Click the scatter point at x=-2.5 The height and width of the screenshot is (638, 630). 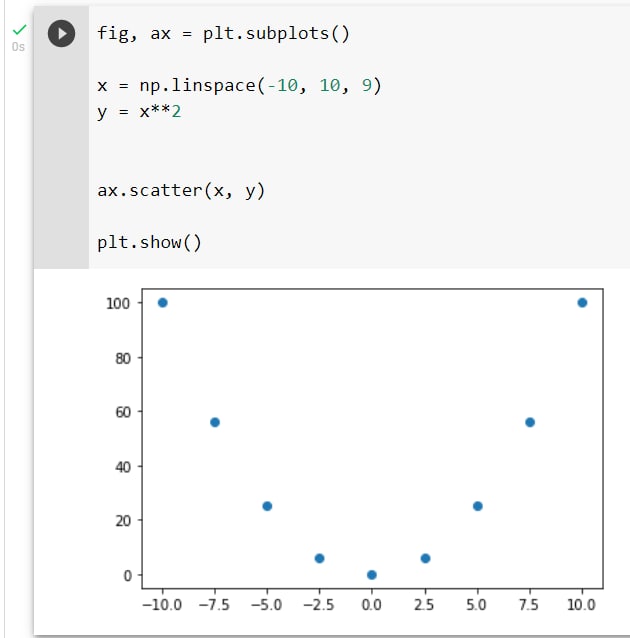point(319,558)
